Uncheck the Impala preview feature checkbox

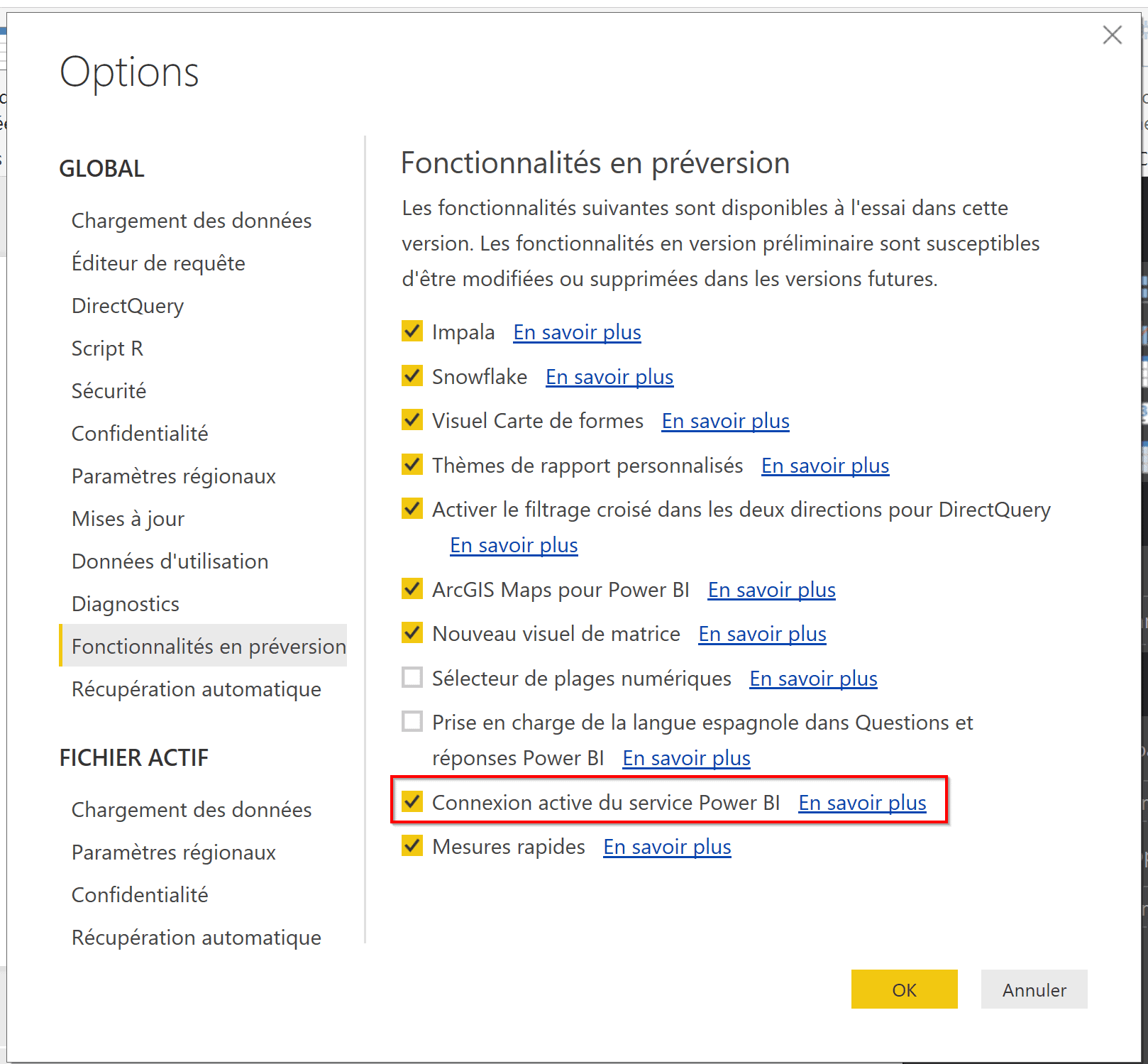(x=412, y=331)
